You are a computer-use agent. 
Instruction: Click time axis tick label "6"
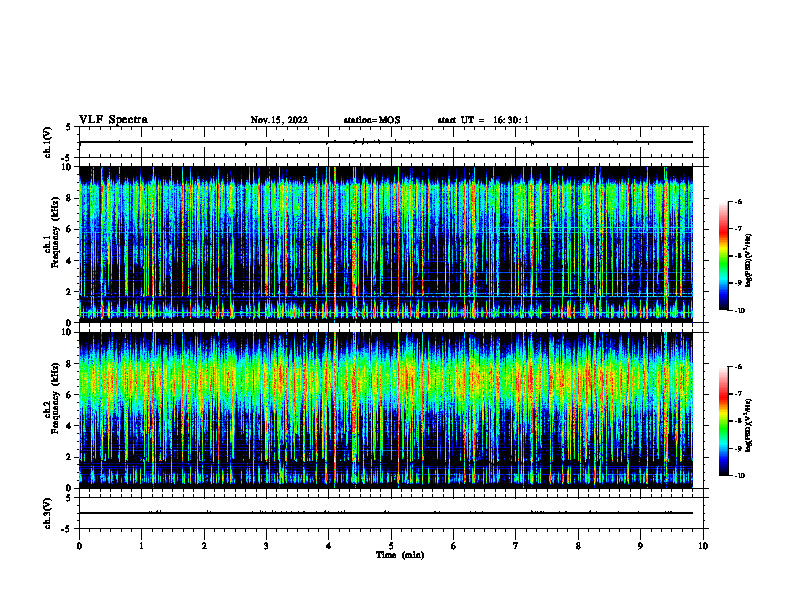(454, 546)
